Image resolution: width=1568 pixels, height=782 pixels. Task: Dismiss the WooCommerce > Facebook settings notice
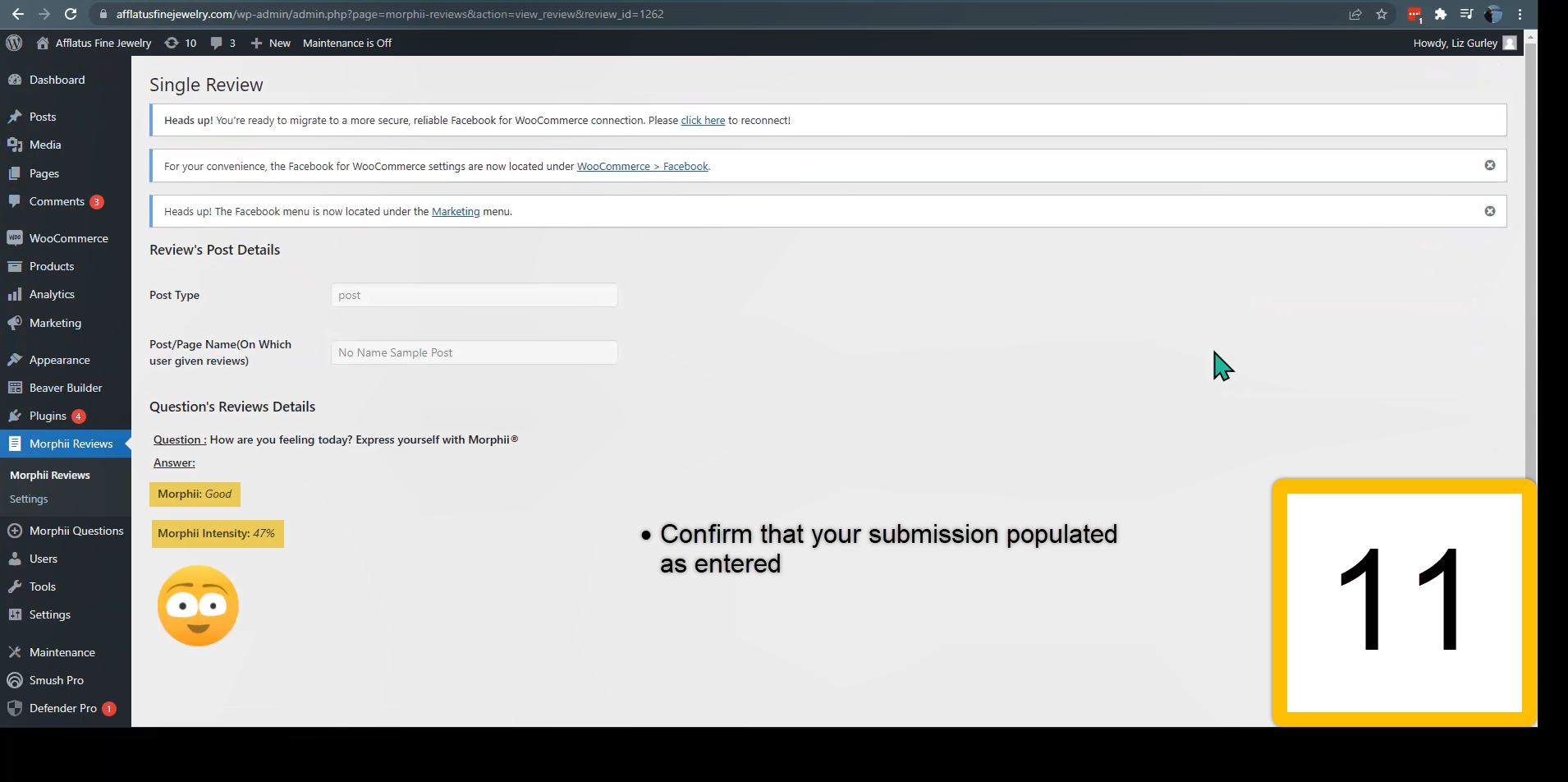(1490, 165)
